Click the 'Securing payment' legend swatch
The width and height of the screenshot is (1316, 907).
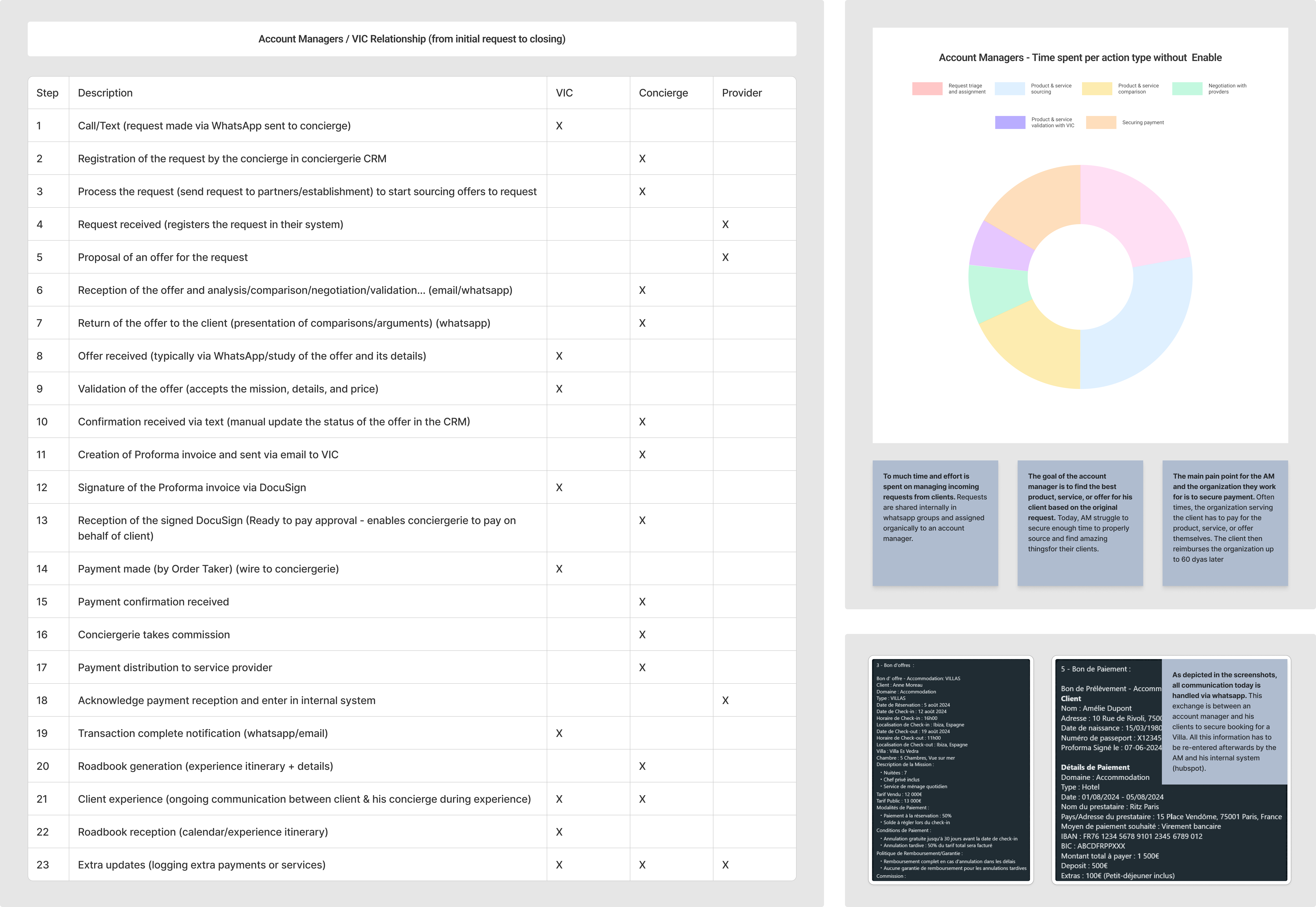(x=1101, y=122)
